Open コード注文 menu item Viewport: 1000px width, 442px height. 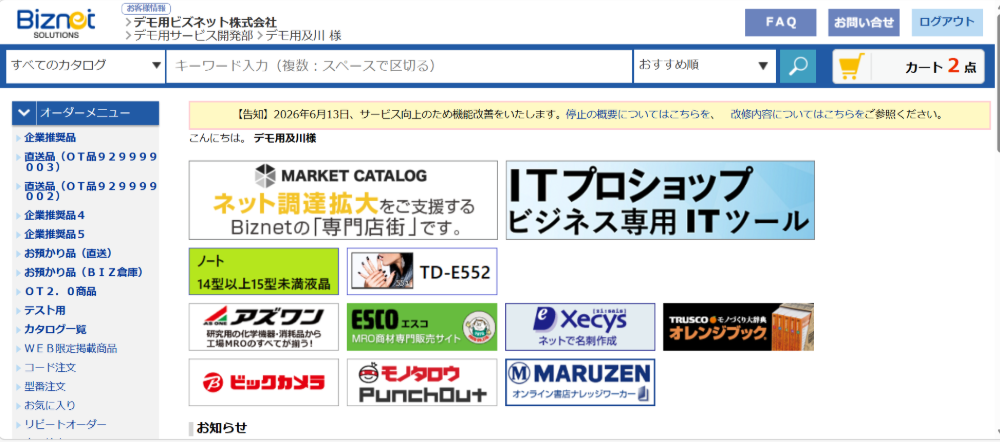pyautogui.click(x=50, y=368)
